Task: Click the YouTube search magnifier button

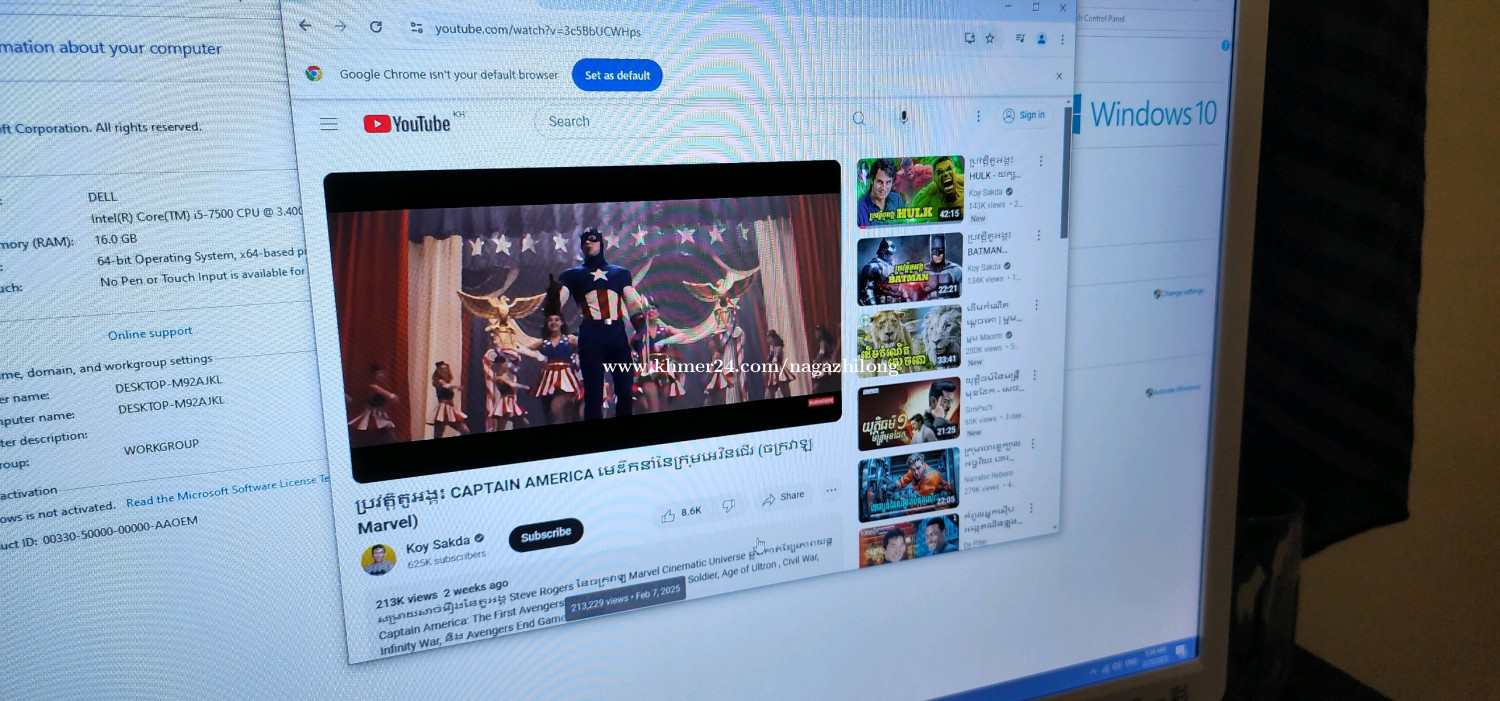Action: coord(859,119)
